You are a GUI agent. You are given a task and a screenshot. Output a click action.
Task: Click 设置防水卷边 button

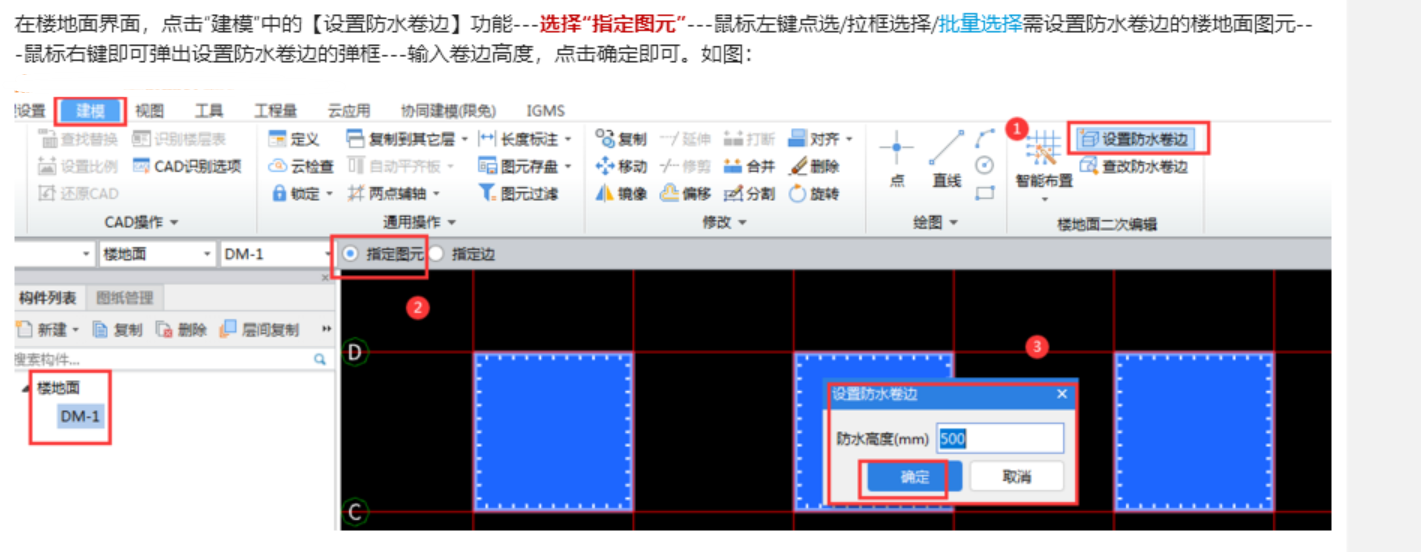click(1139, 139)
